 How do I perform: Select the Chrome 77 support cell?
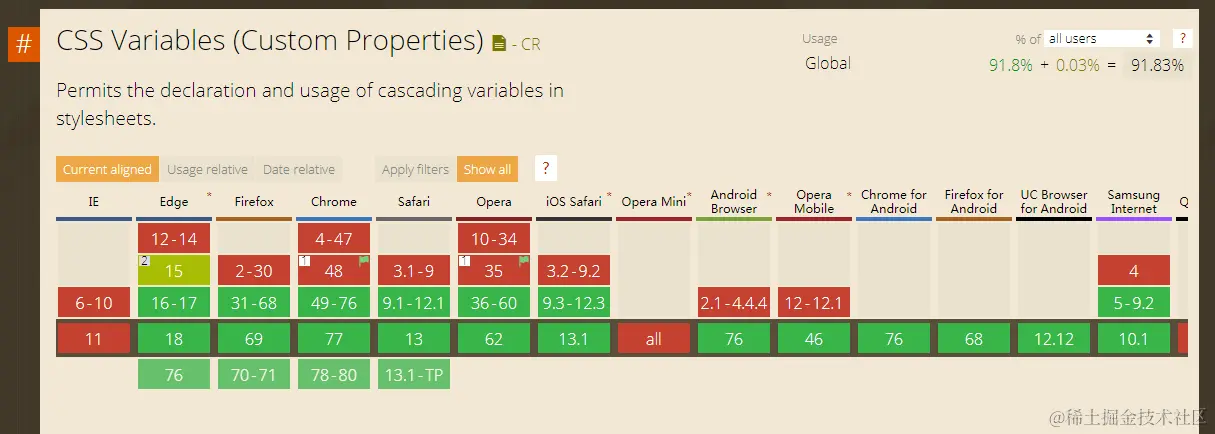[x=334, y=339]
